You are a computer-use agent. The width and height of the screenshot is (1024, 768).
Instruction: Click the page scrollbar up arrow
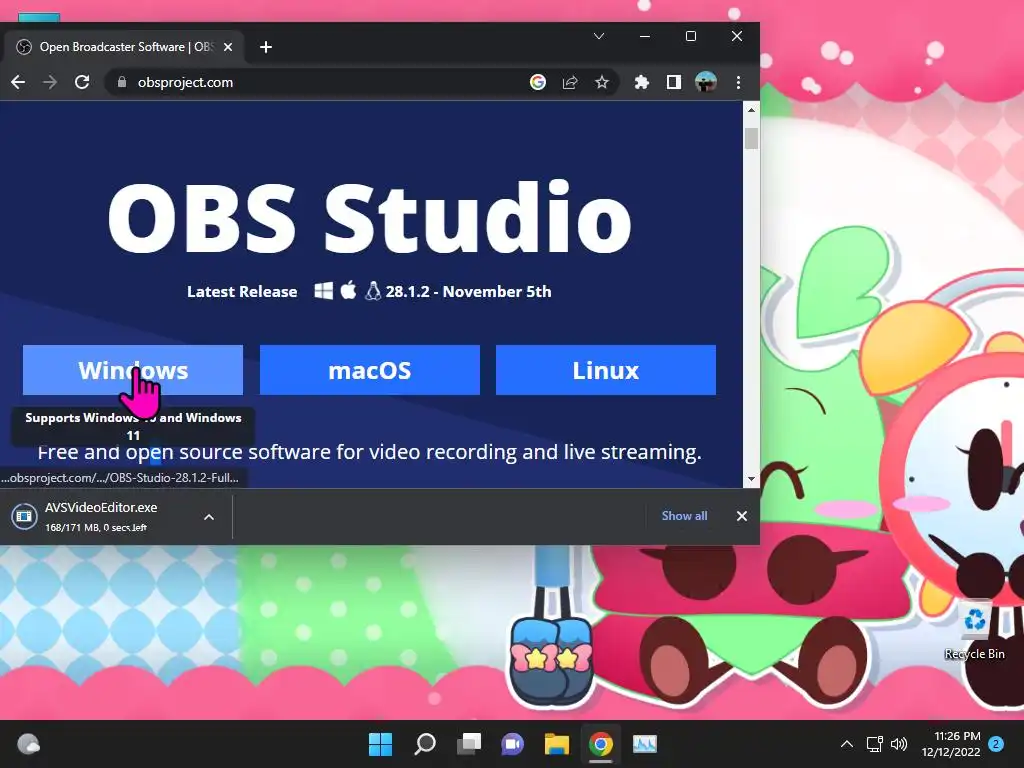751,110
